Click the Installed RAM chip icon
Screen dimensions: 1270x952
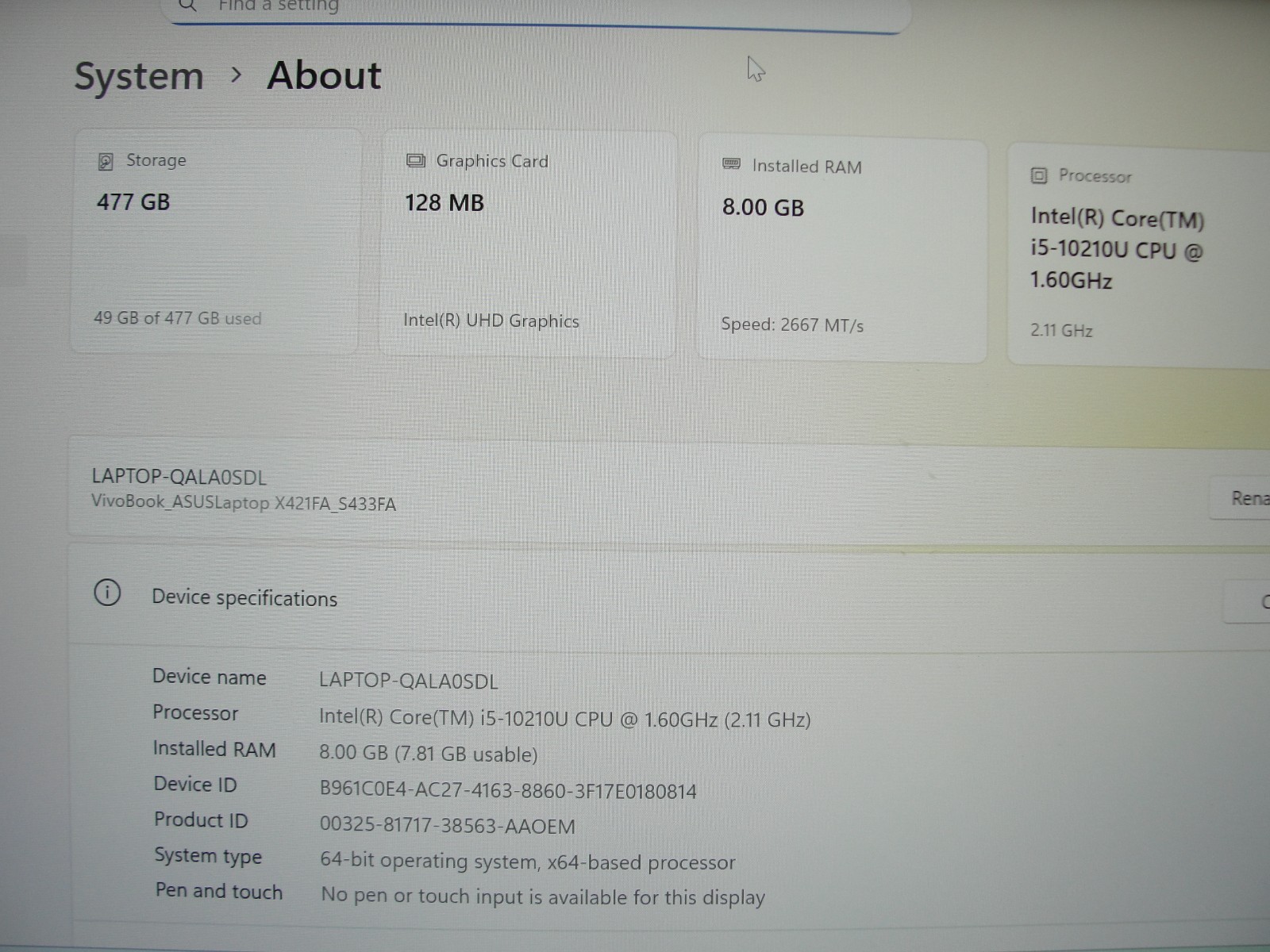click(x=731, y=164)
